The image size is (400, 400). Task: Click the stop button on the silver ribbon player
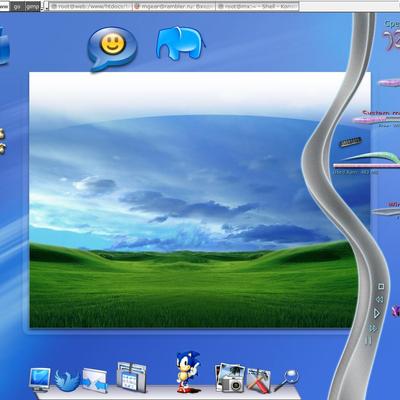(x=381, y=286)
